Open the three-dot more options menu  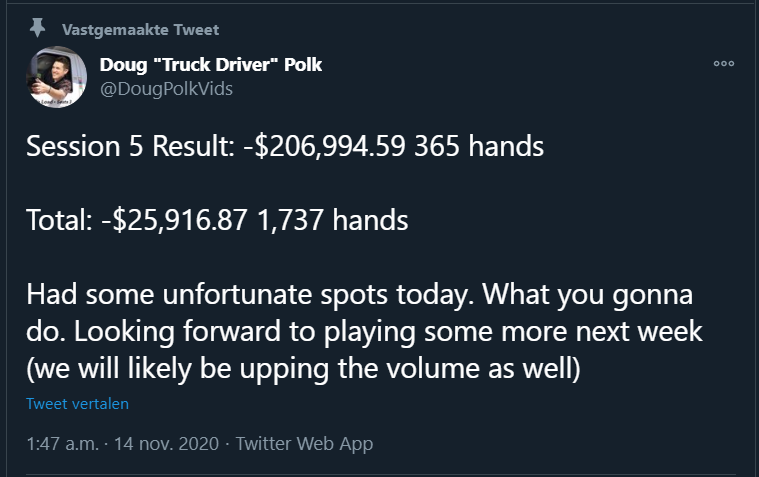click(724, 64)
